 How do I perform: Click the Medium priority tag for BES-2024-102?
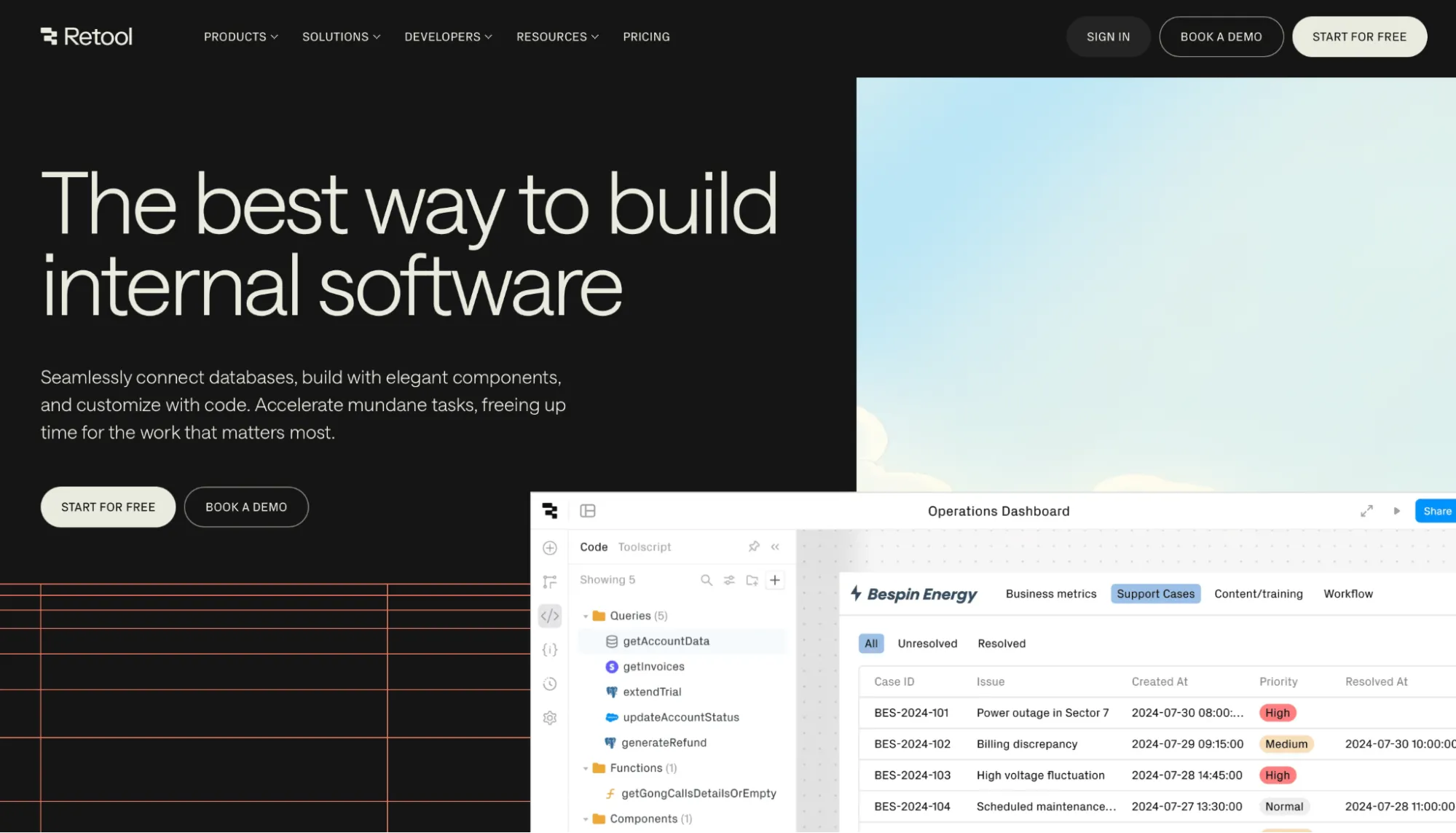pos(1286,744)
